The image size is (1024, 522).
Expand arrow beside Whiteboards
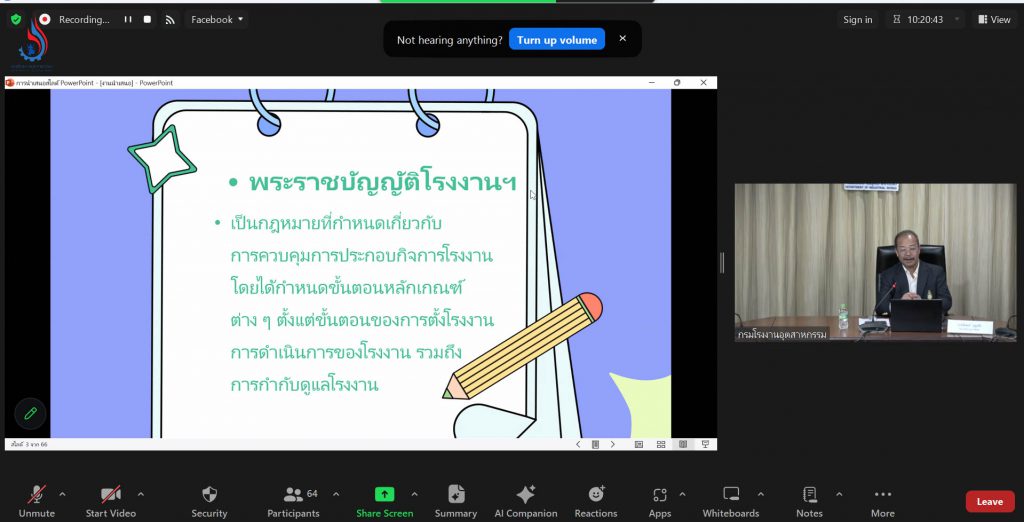[x=760, y=495]
